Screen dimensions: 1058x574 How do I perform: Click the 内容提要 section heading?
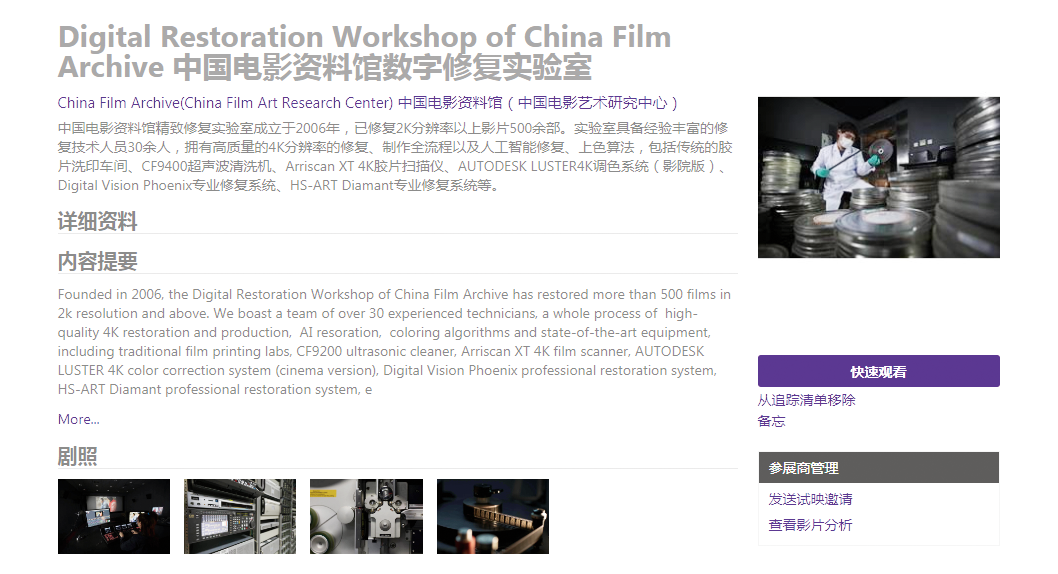(x=97, y=262)
